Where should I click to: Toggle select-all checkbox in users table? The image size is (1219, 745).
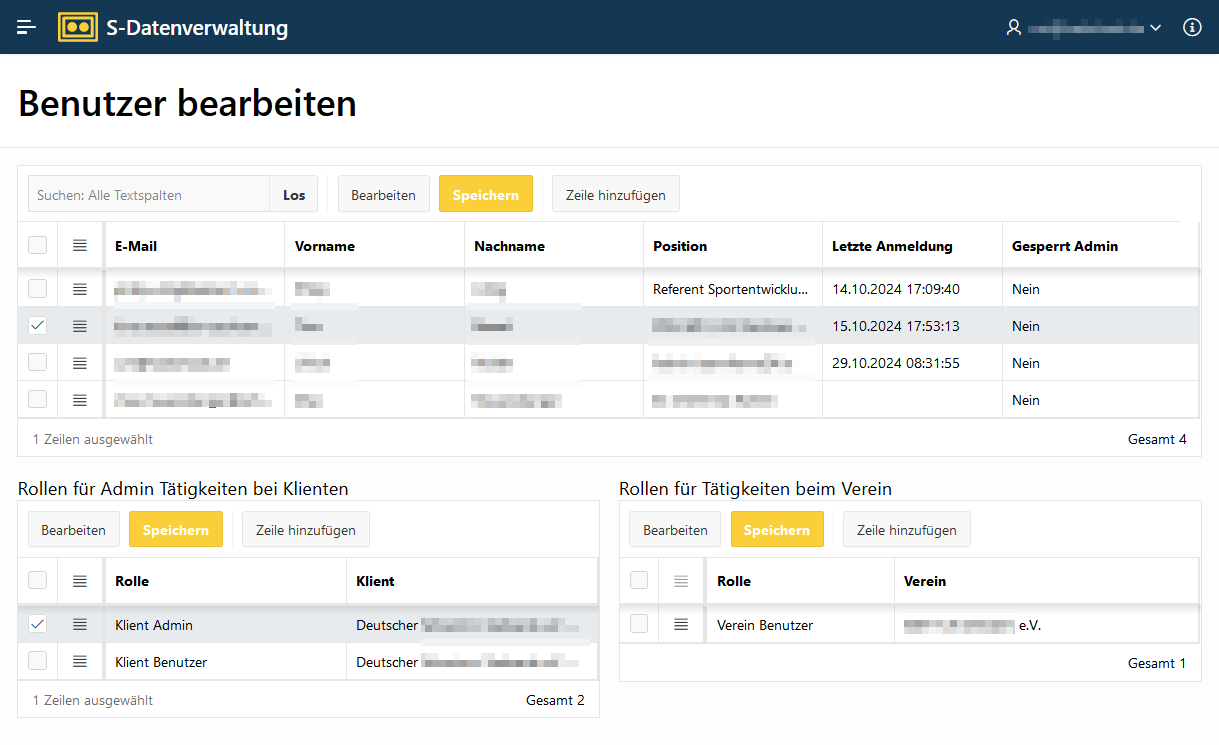click(x=37, y=246)
